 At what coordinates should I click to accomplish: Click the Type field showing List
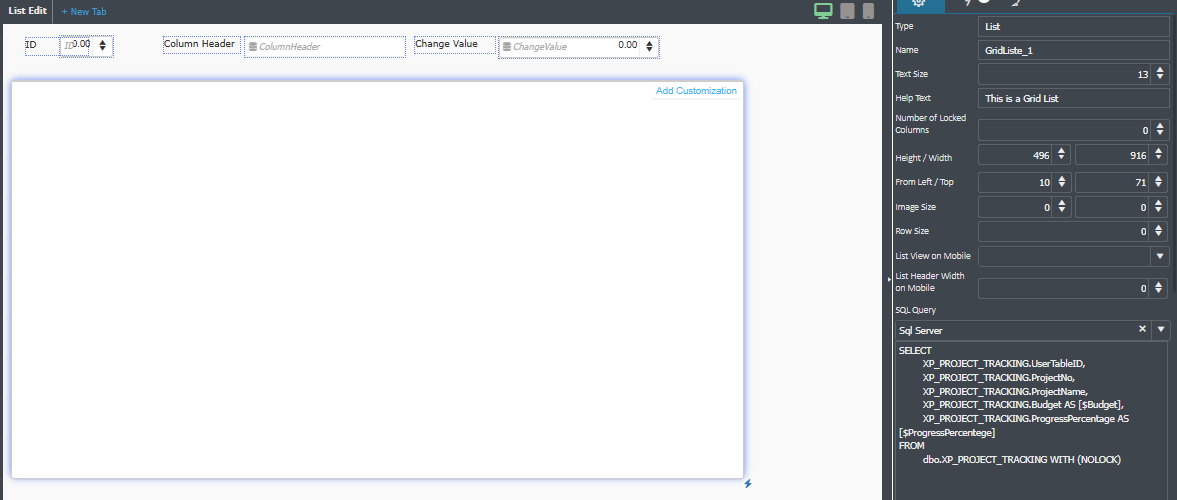pos(1073,26)
